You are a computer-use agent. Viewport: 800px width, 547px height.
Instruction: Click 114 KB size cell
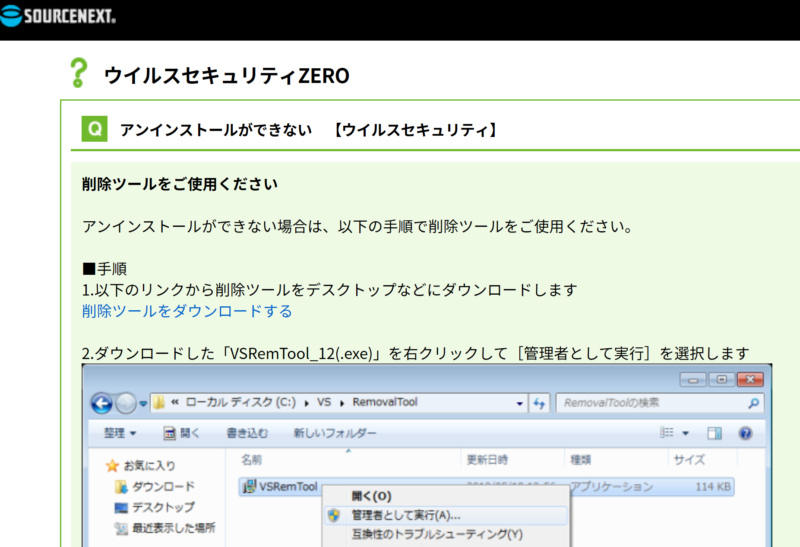(x=713, y=487)
